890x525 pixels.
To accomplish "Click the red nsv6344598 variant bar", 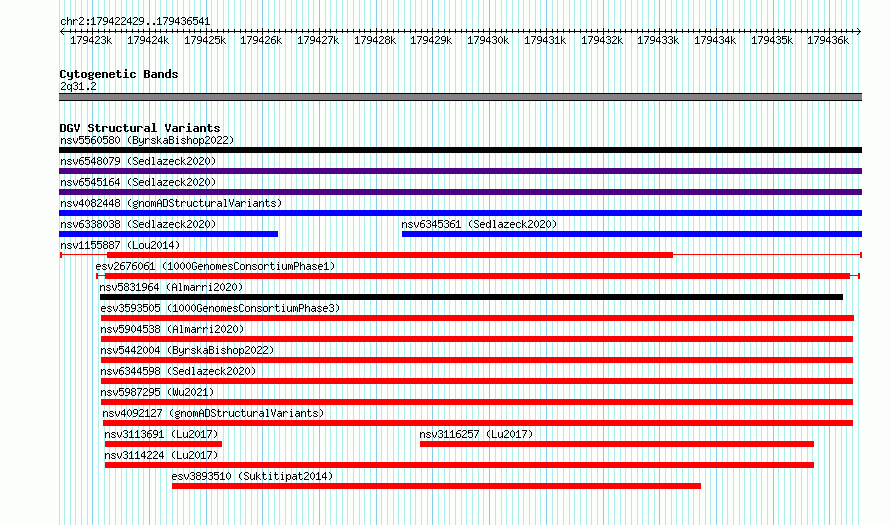I will (477, 381).
